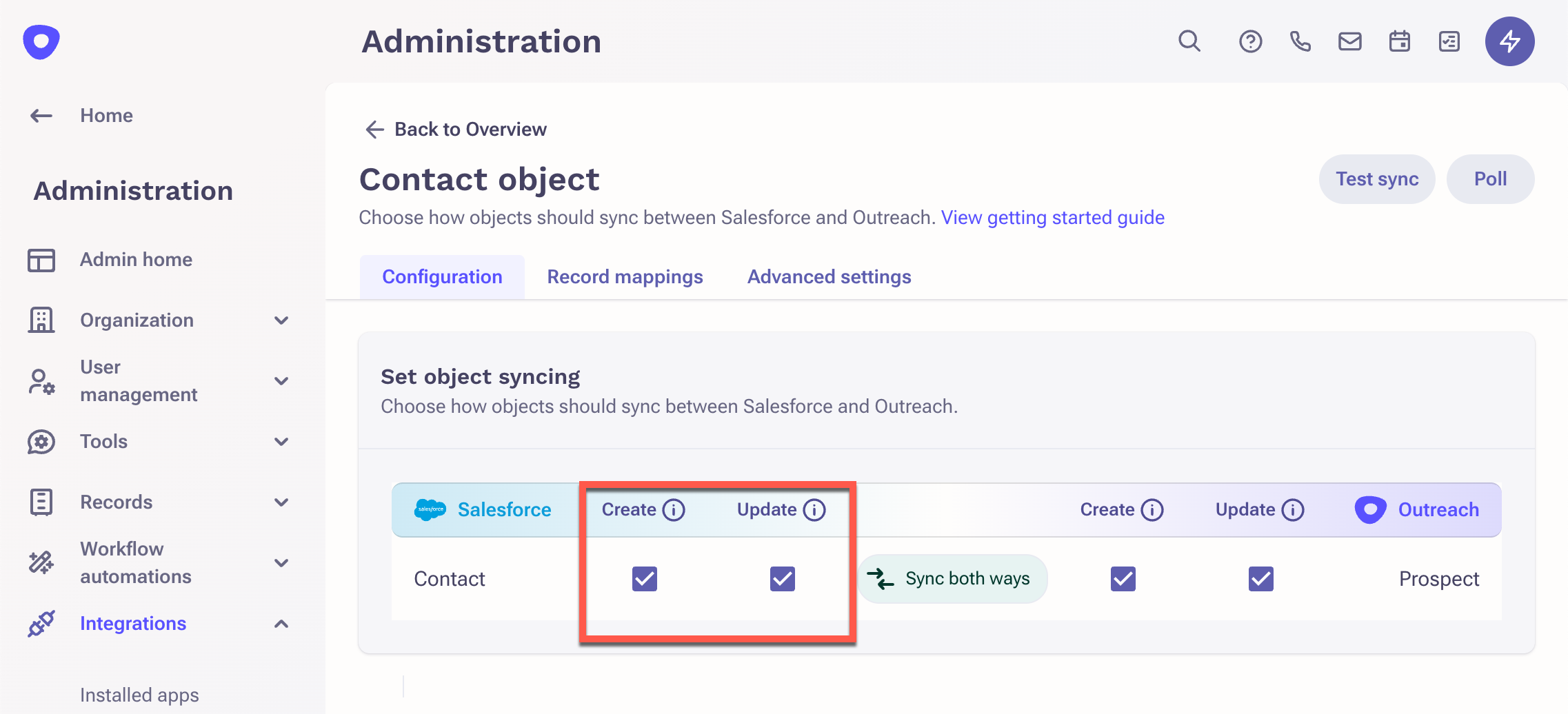The height and width of the screenshot is (714, 1568).
Task: Uncheck Salesforce Create checkbox for Contact
Action: 645,579
